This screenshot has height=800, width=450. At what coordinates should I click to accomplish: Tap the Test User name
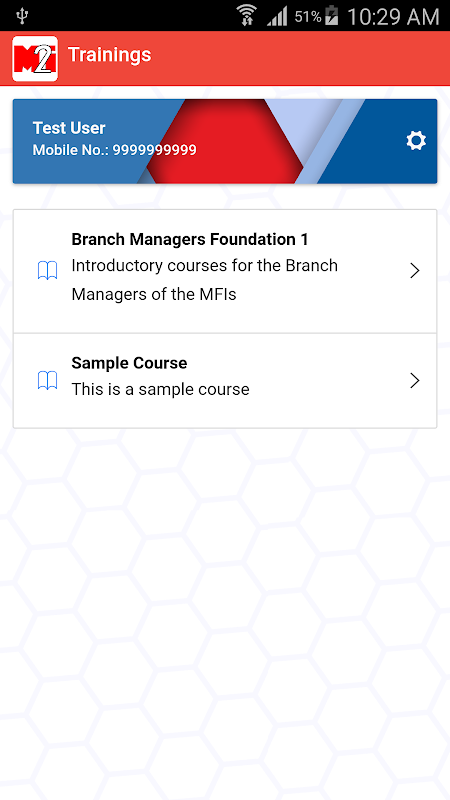[x=69, y=128]
